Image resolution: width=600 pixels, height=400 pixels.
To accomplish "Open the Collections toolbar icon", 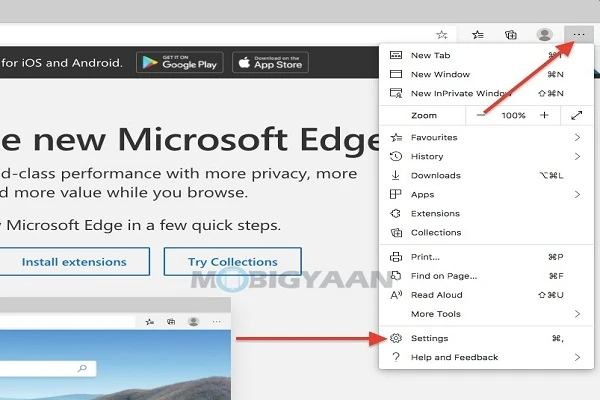I will click(x=511, y=34).
